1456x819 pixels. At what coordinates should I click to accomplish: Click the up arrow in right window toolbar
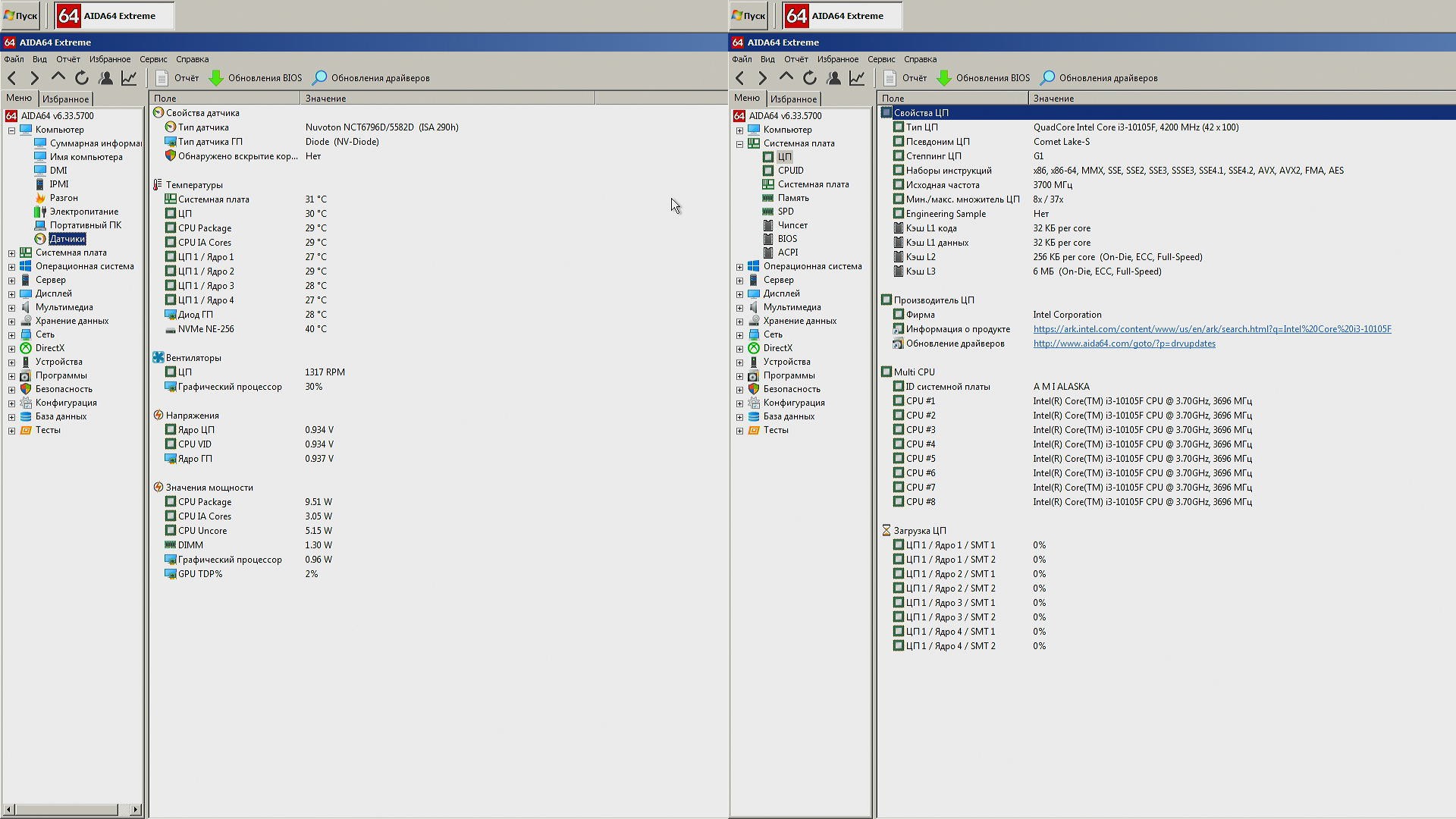point(786,78)
